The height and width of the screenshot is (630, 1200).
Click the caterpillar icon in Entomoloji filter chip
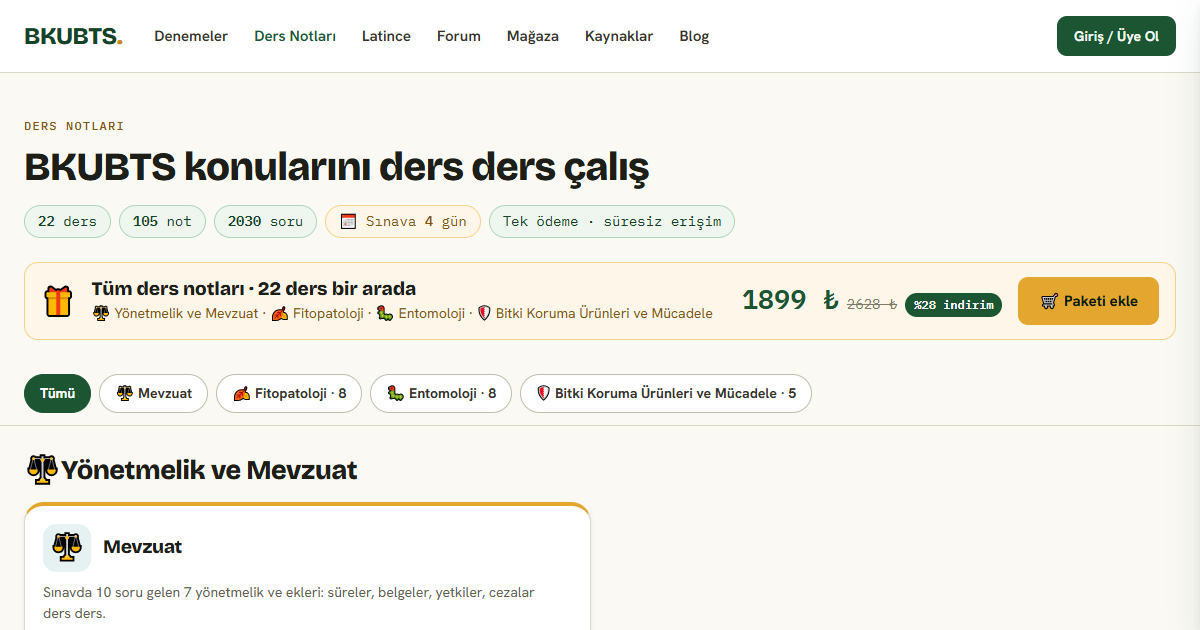[x=395, y=394]
